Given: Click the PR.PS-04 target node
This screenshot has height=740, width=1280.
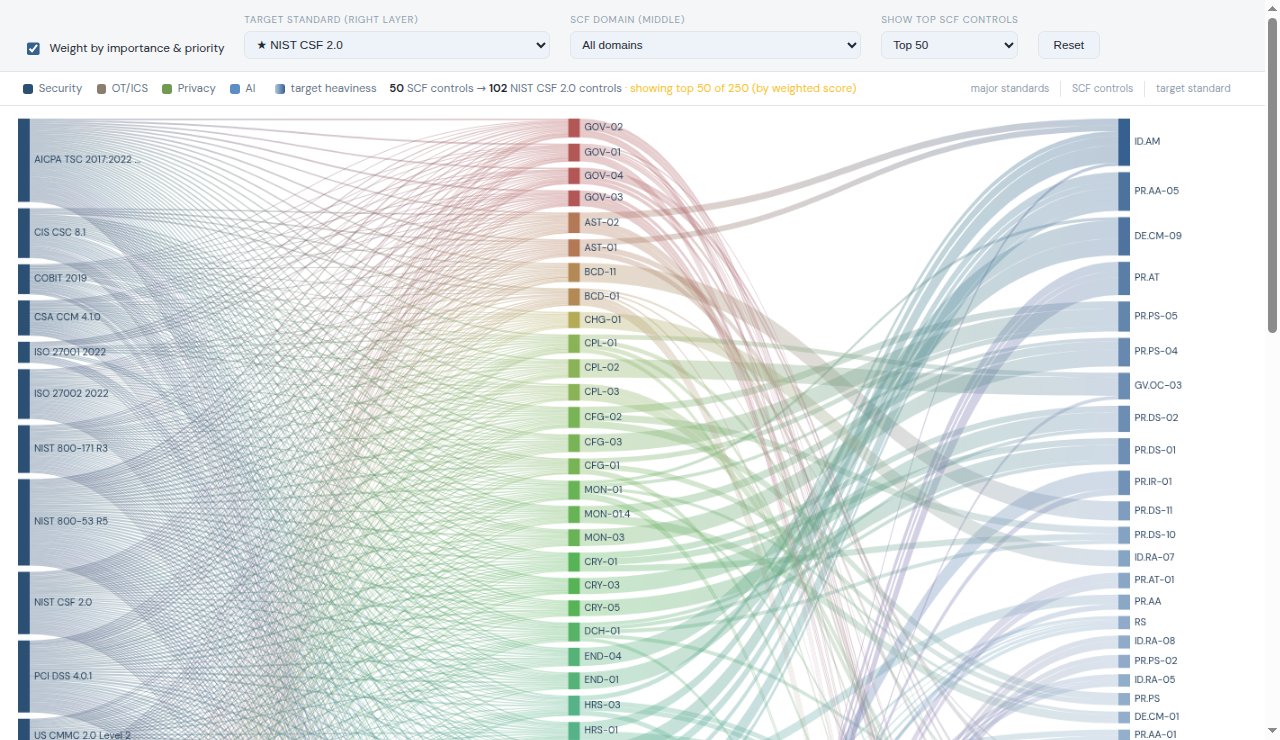Looking at the screenshot, I should pos(1124,352).
